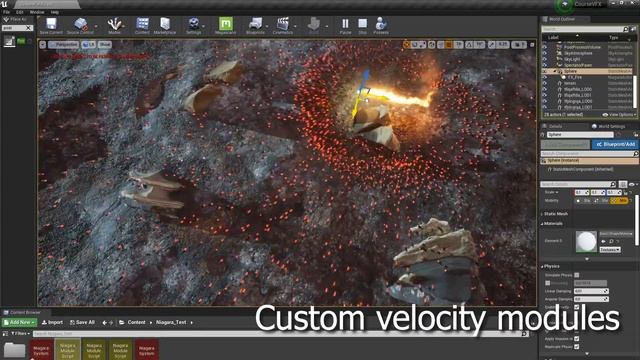
Task: Click the Build toolbar icon
Action: [313, 26]
